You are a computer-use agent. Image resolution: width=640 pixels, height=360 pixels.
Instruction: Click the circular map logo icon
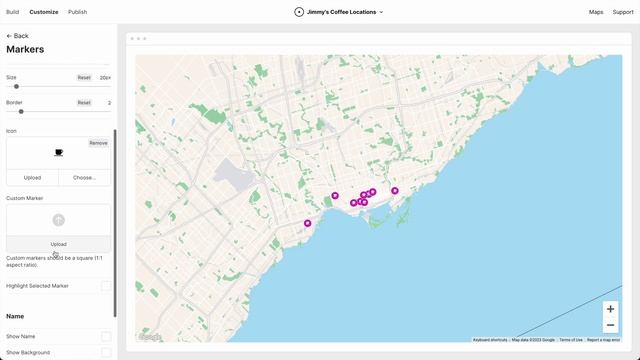[299, 12]
